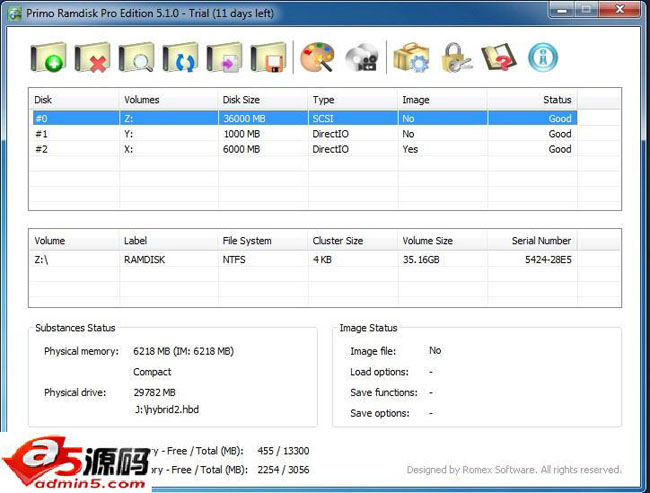Select disk #2 row

(x=305, y=149)
